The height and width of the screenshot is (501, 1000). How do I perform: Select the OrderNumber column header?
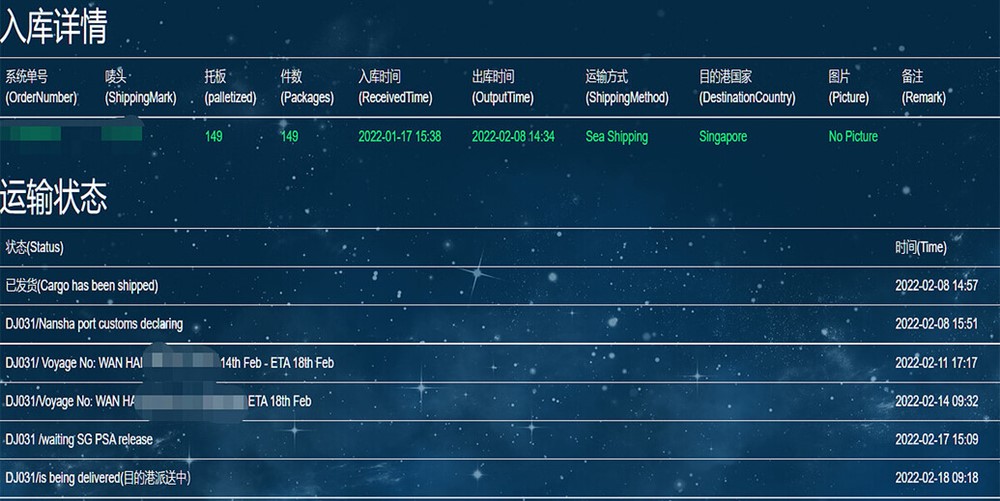click(x=41, y=87)
